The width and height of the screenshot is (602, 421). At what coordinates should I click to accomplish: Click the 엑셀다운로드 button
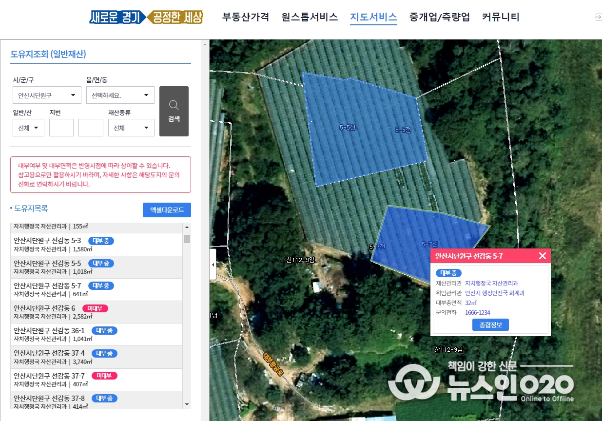[167, 210]
